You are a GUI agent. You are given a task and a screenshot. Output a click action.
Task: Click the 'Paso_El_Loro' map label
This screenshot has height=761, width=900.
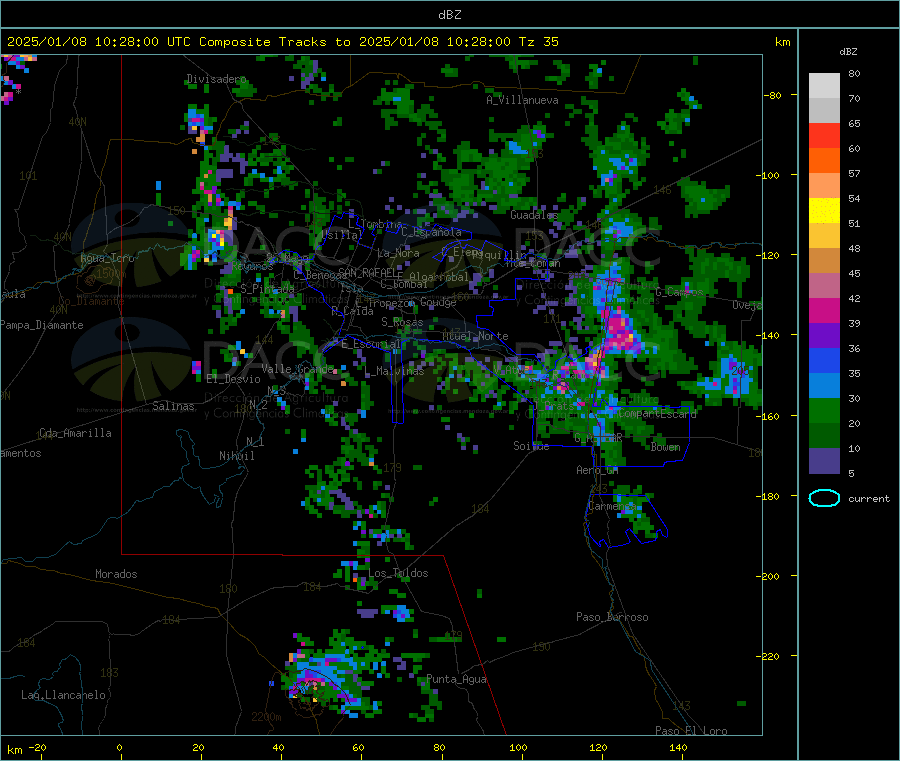tap(691, 731)
